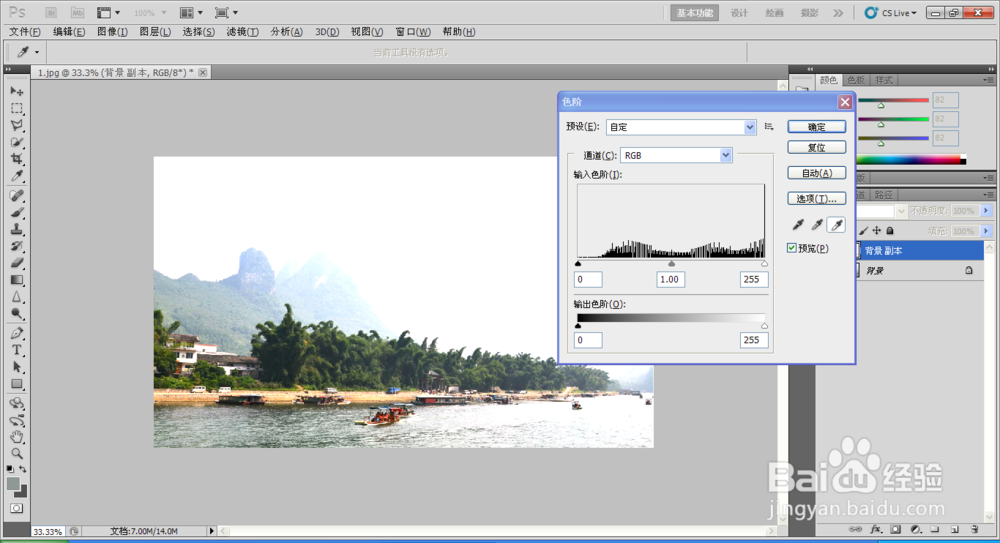Select the Spot Healing Brush tool
Image resolution: width=1000 pixels, height=543 pixels.
coord(17,196)
